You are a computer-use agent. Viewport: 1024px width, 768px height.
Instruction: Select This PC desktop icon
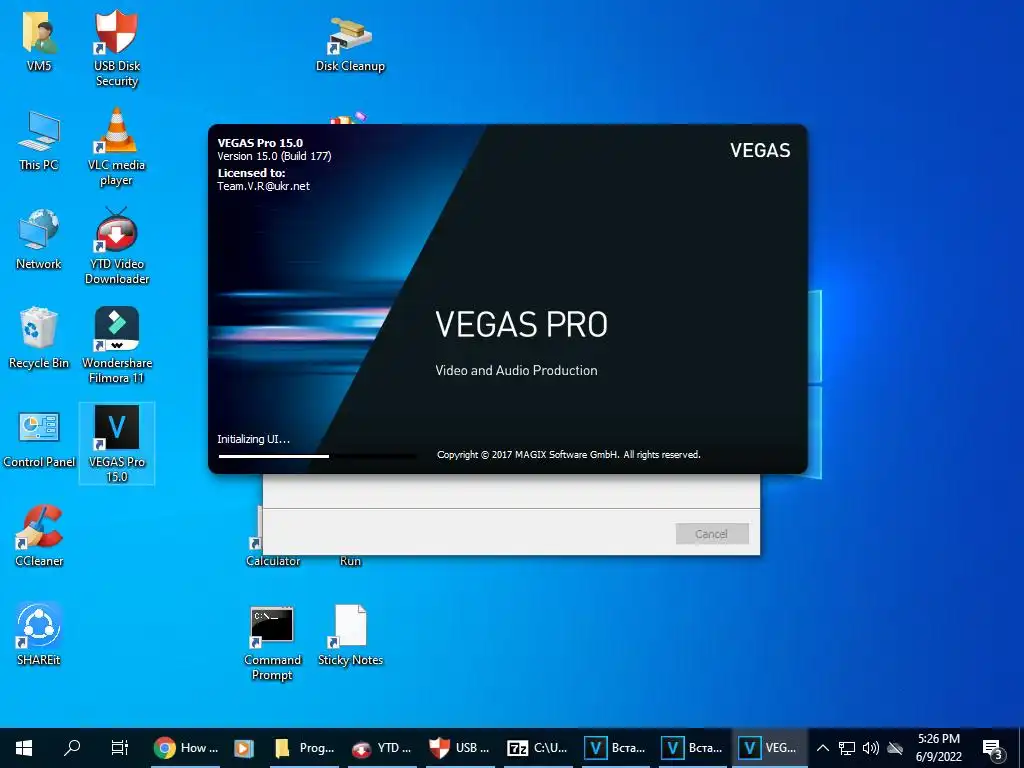pos(39,140)
